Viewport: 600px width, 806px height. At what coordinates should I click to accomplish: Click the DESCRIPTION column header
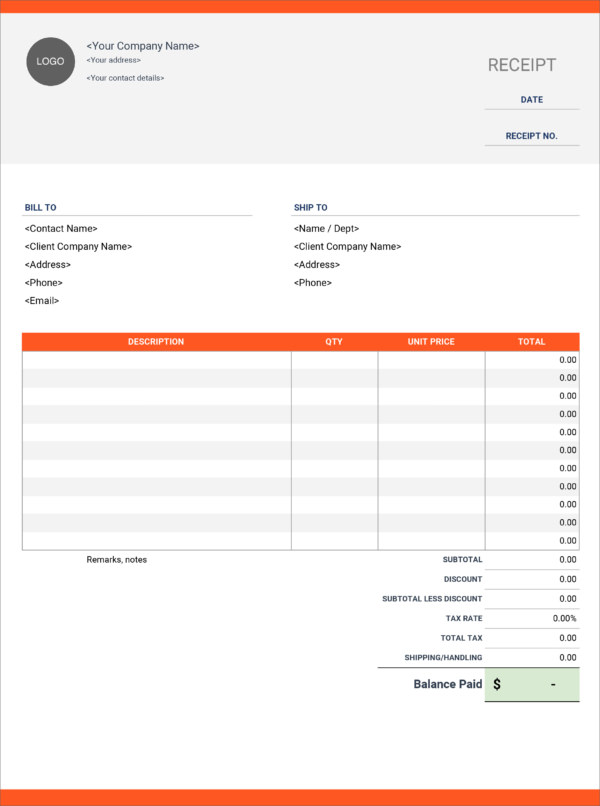(156, 342)
